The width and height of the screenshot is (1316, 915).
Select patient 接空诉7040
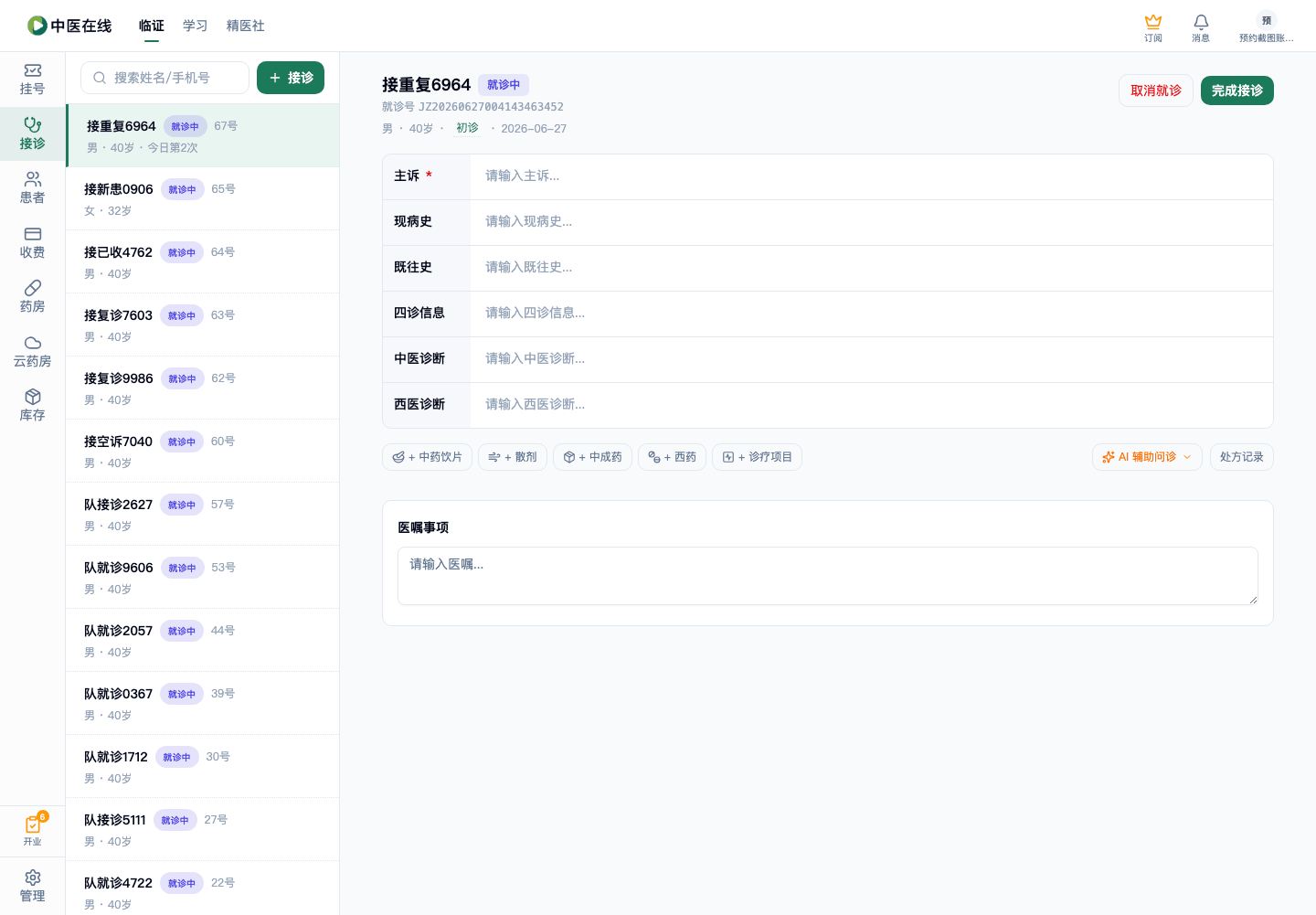coord(203,451)
